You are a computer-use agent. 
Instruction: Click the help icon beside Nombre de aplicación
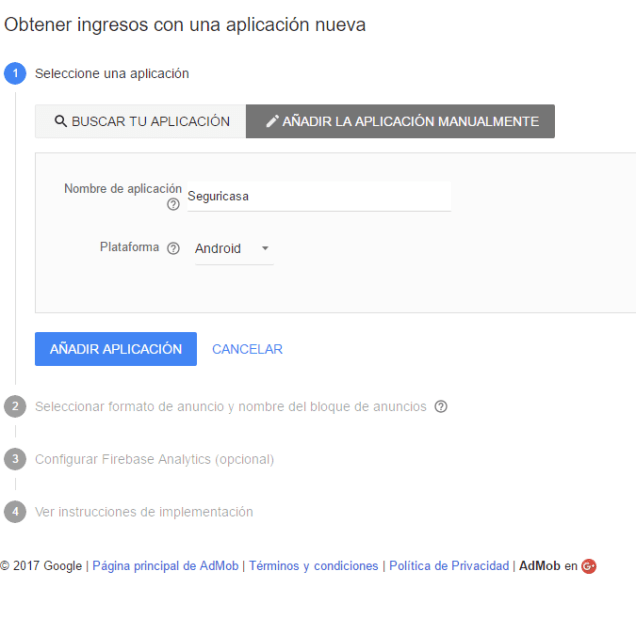(173, 205)
